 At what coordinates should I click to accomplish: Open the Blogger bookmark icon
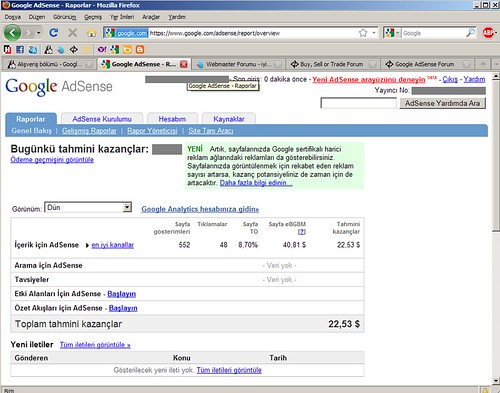[140, 50]
